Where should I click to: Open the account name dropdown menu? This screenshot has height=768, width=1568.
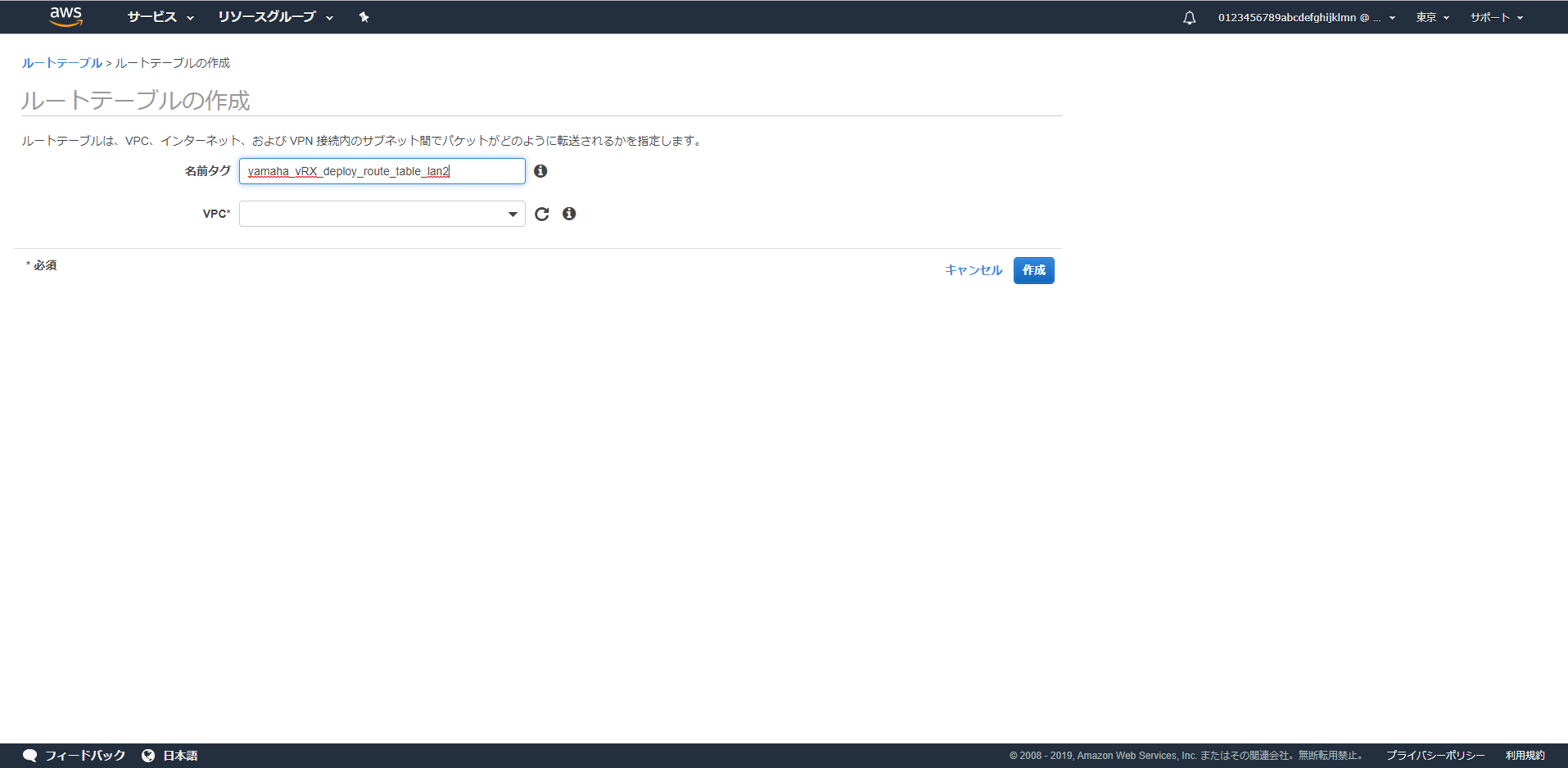(1306, 17)
